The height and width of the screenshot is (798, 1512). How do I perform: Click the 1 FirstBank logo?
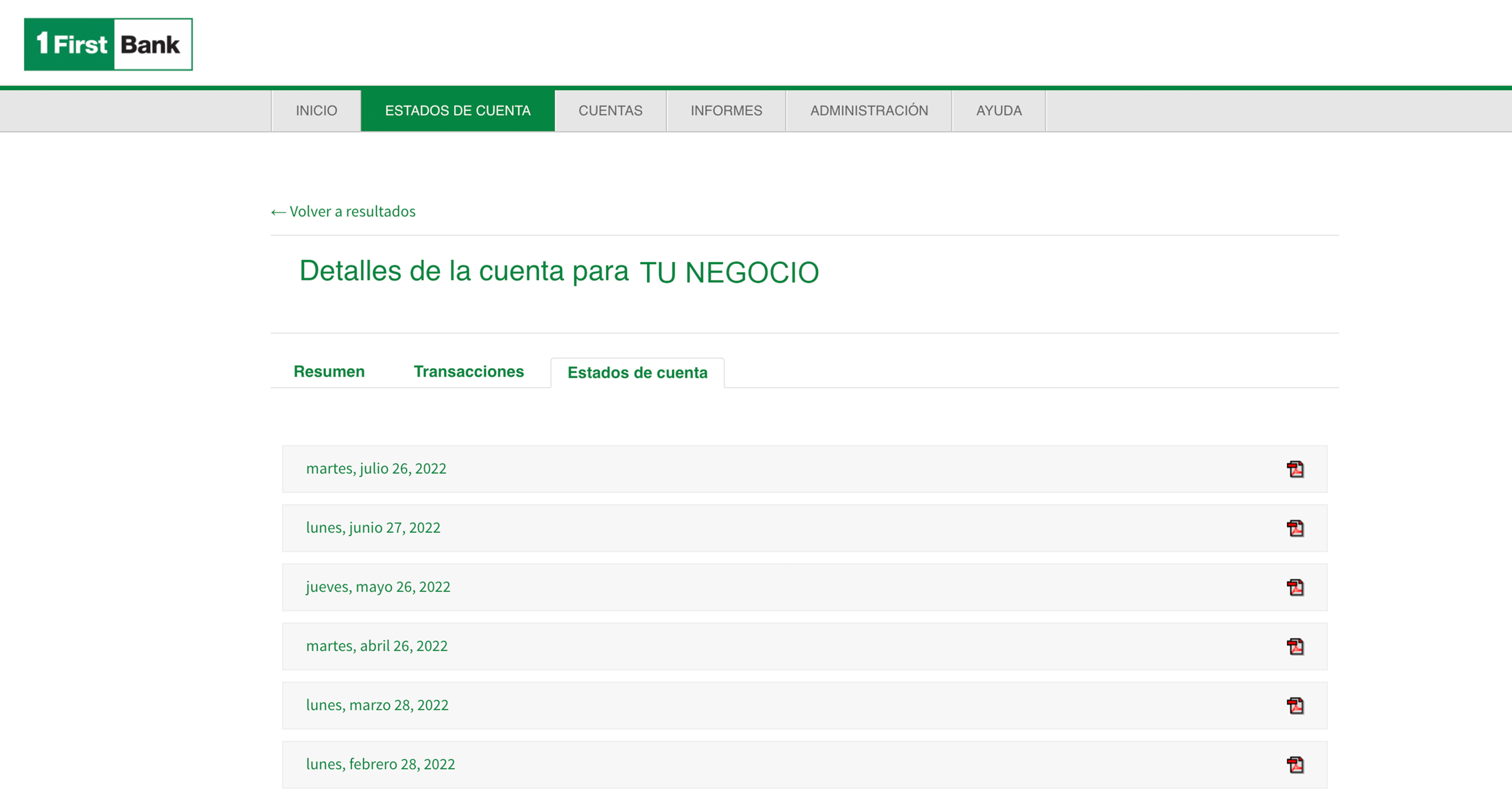[x=108, y=44]
